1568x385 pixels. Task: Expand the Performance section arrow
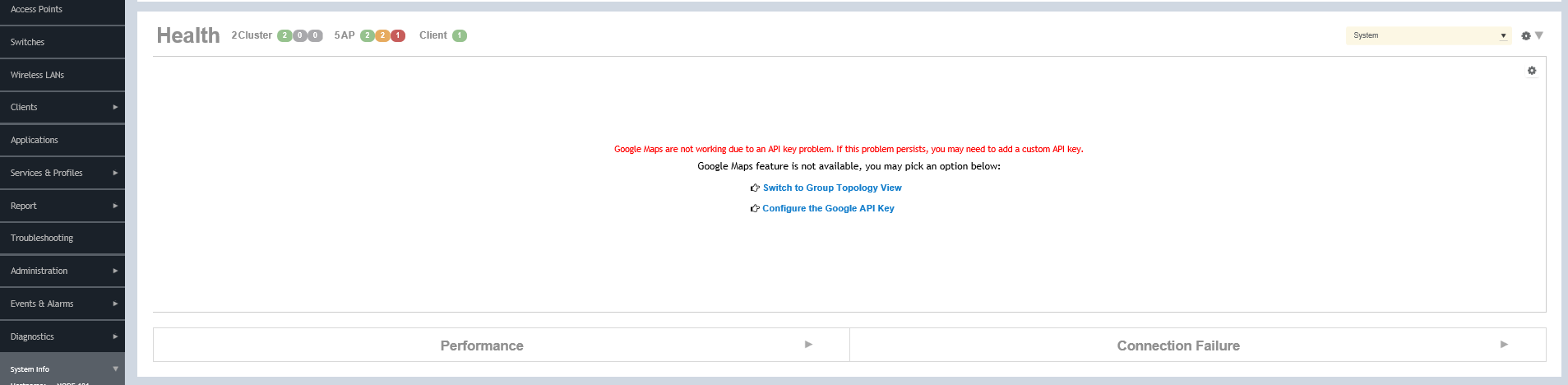(808, 345)
